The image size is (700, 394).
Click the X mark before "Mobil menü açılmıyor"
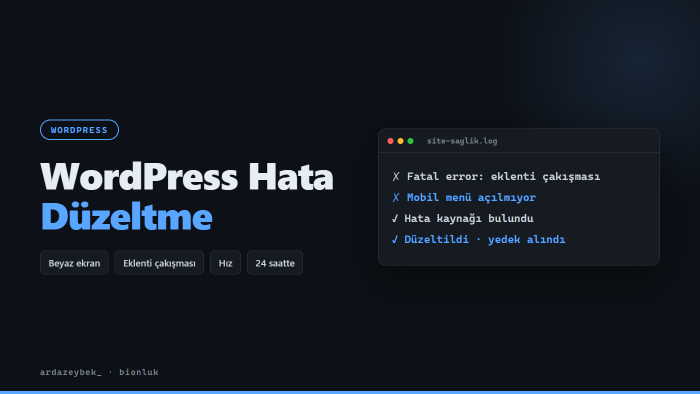click(x=396, y=198)
